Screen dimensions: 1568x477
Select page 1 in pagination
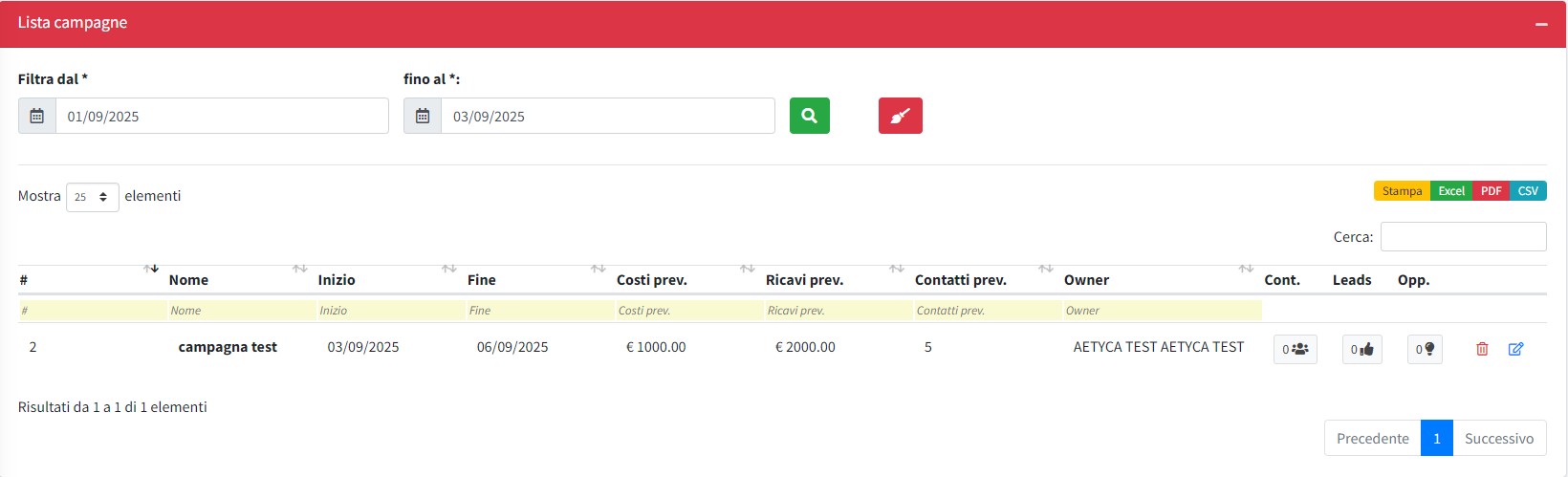point(1436,438)
